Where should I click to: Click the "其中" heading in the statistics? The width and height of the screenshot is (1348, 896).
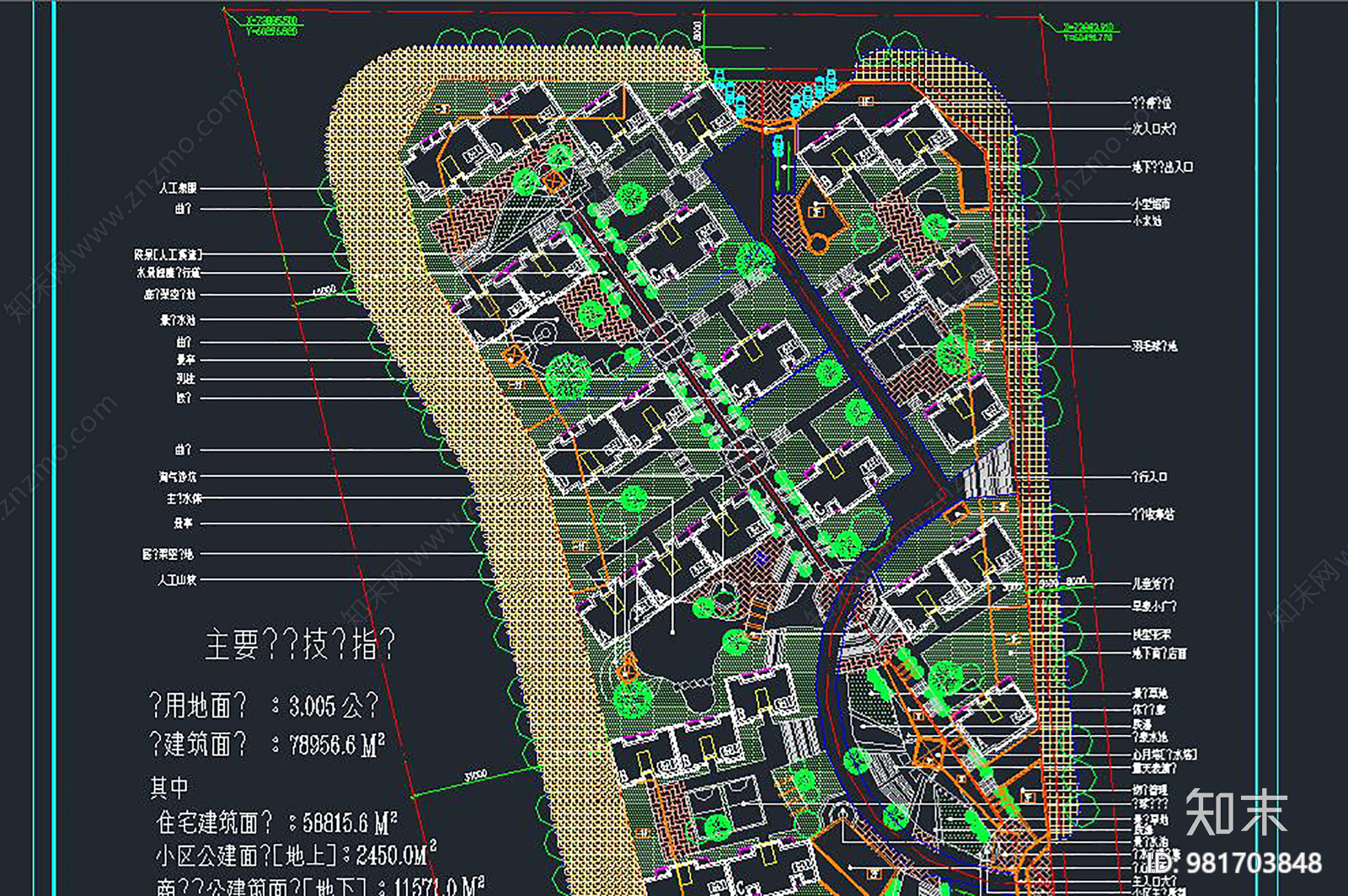tap(169, 788)
